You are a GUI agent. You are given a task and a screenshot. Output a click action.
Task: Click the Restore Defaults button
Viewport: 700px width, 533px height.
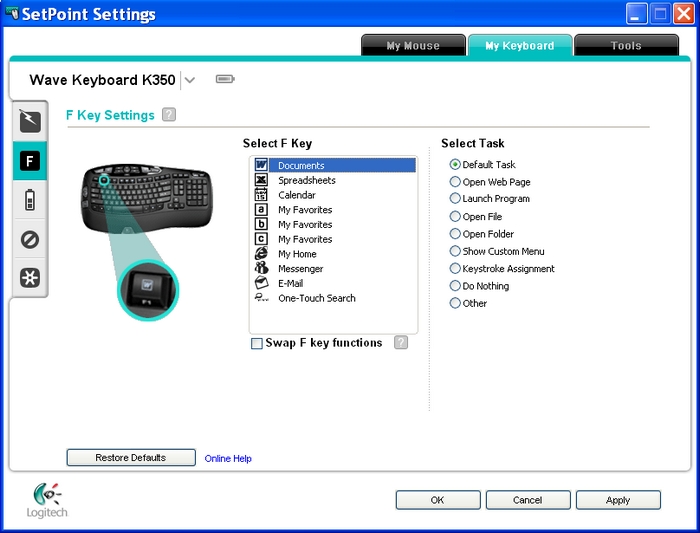[x=131, y=458]
